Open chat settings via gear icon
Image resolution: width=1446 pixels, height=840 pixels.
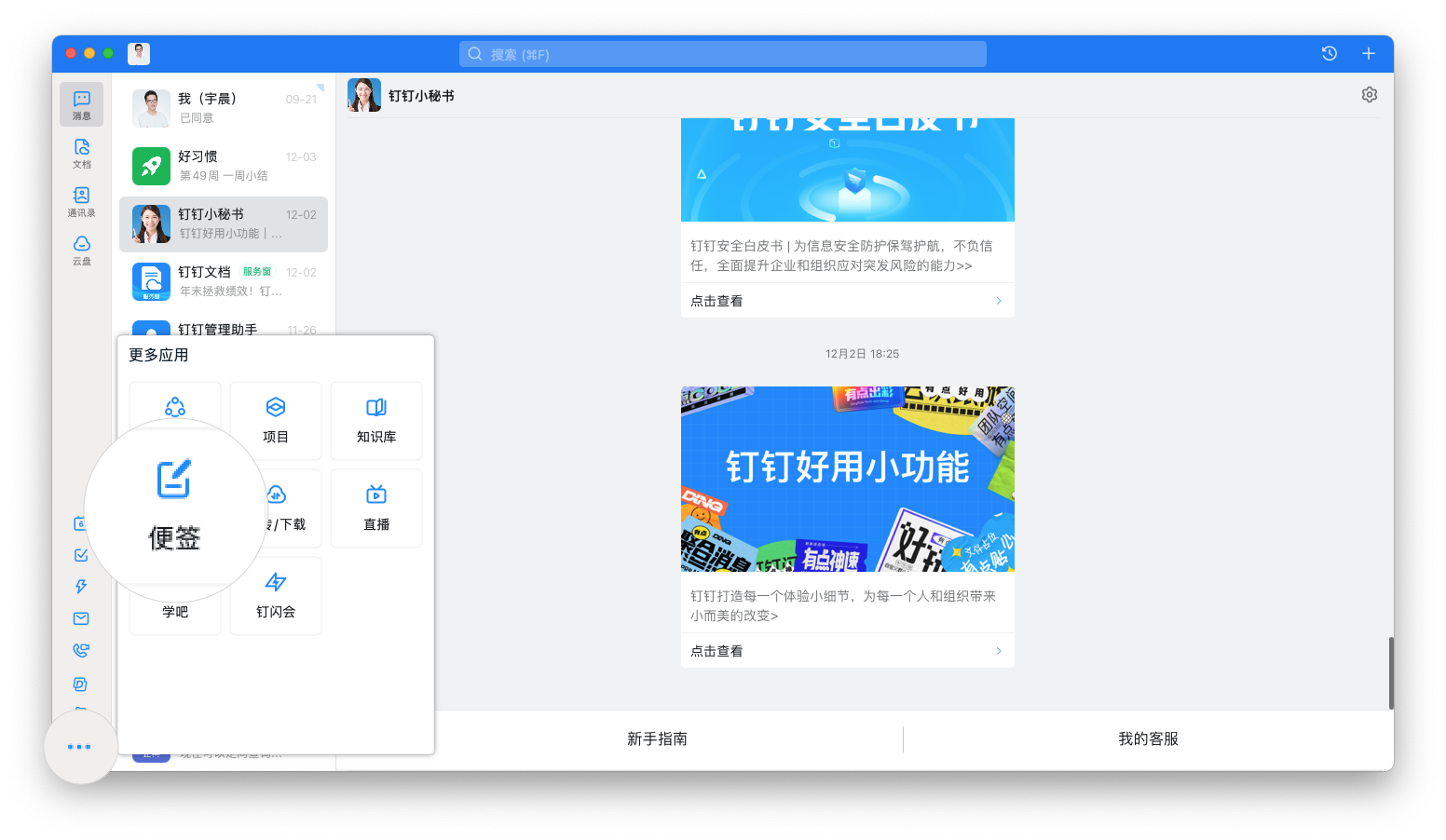point(1369,94)
